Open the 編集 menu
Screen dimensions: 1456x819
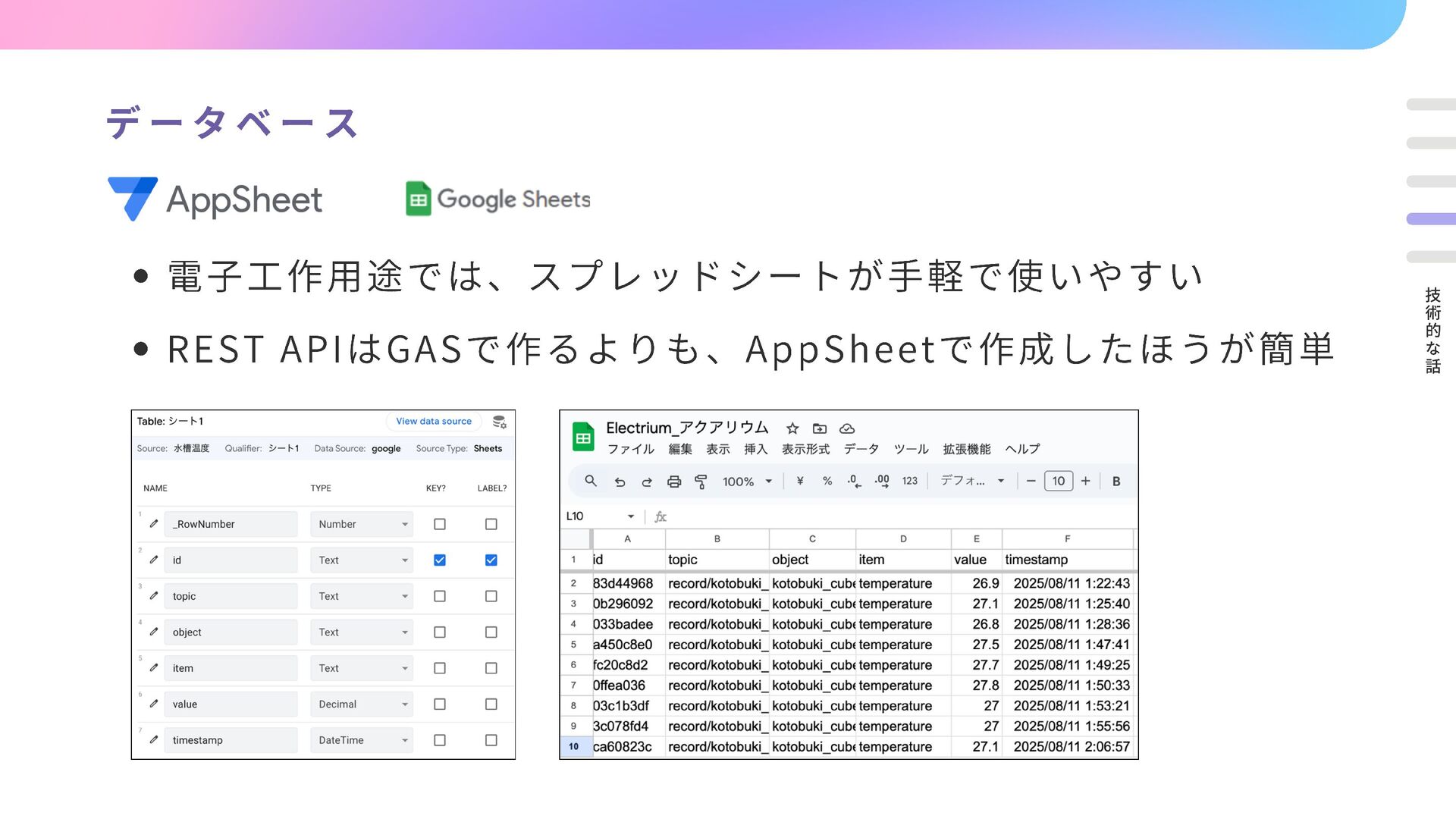pos(680,449)
